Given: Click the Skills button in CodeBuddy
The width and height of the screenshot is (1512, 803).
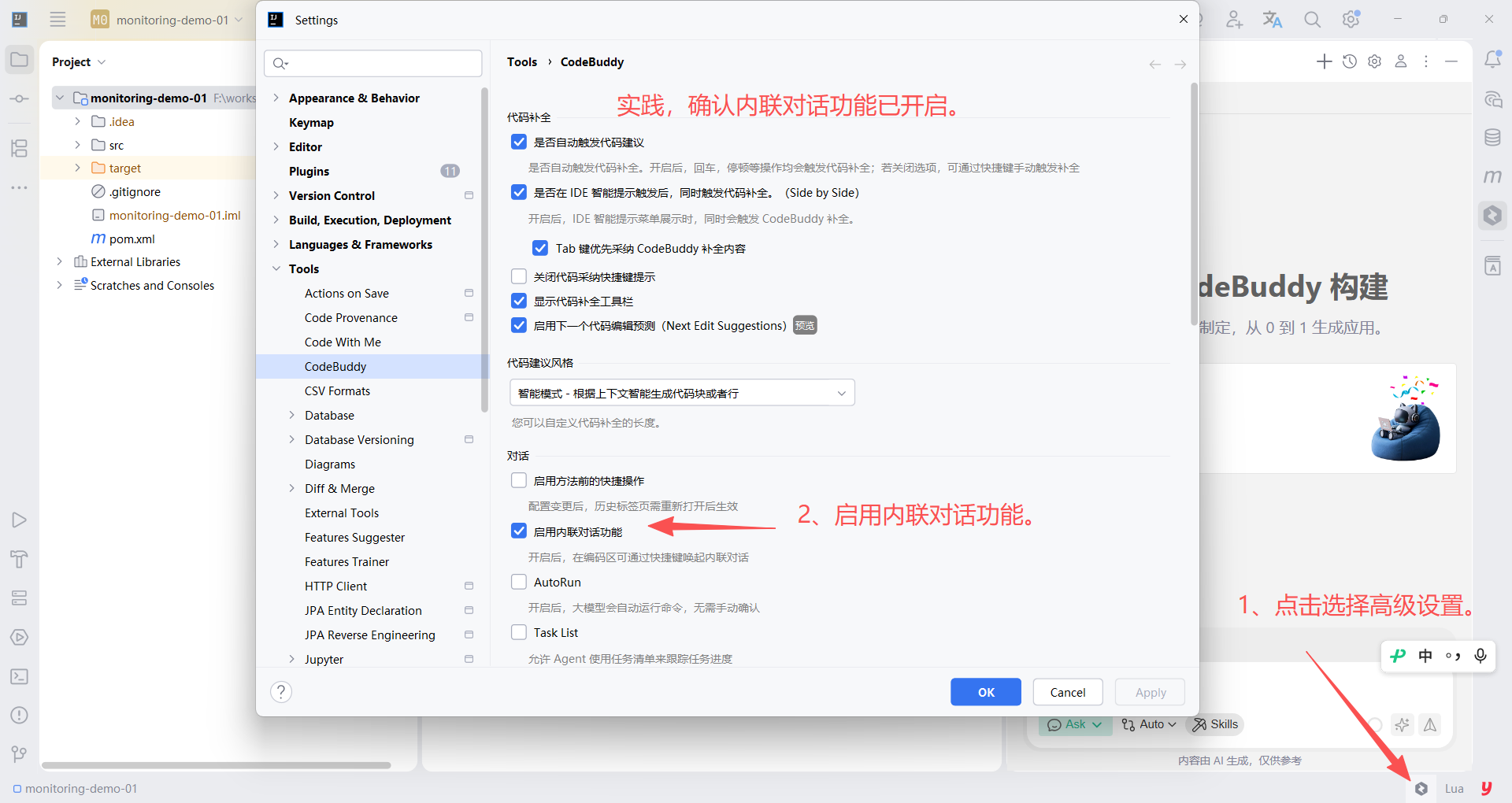Looking at the screenshot, I should point(1215,724).
